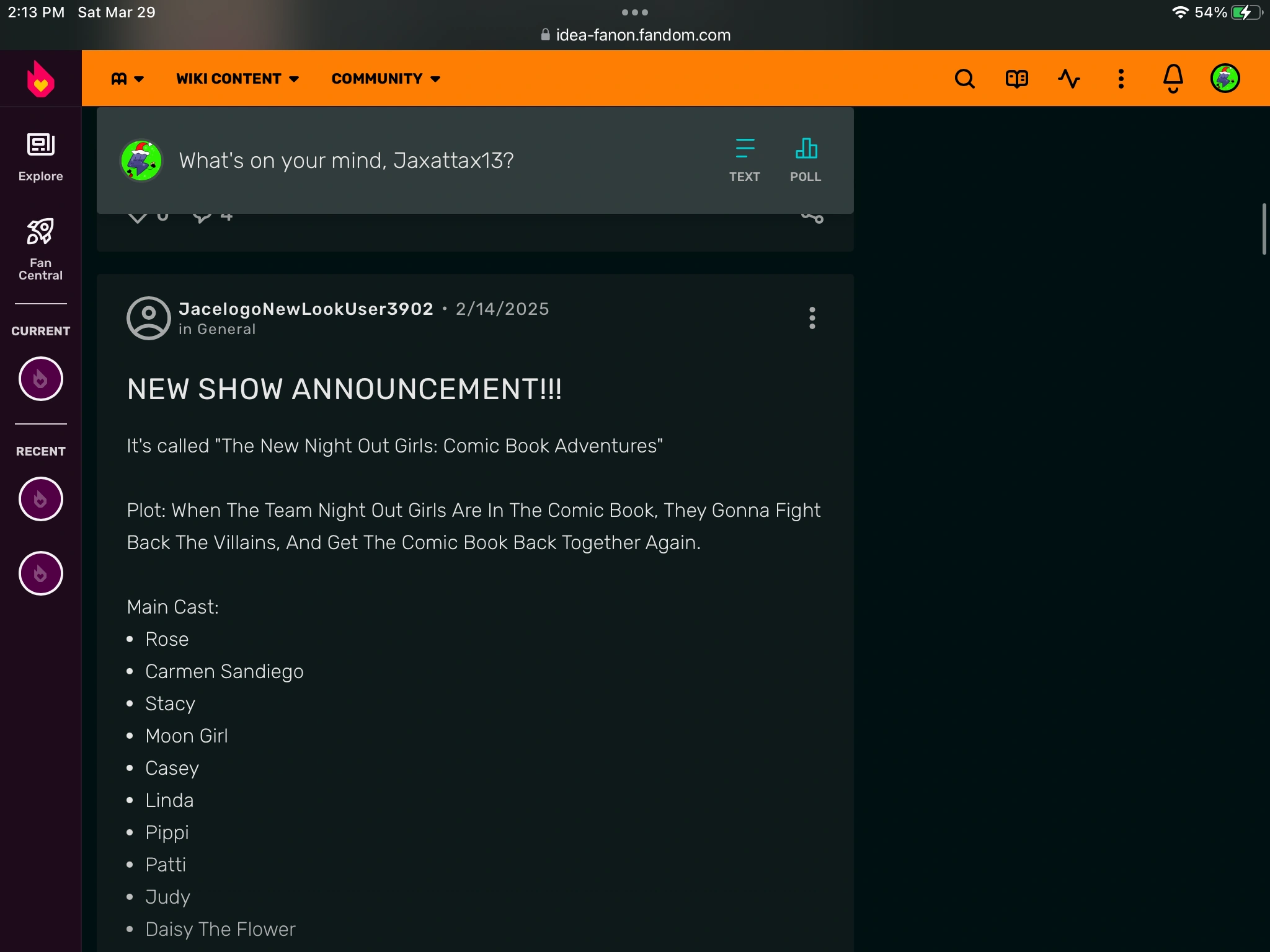
Task: Expand the Community dropdown
Action: click(x=386, y=79)
